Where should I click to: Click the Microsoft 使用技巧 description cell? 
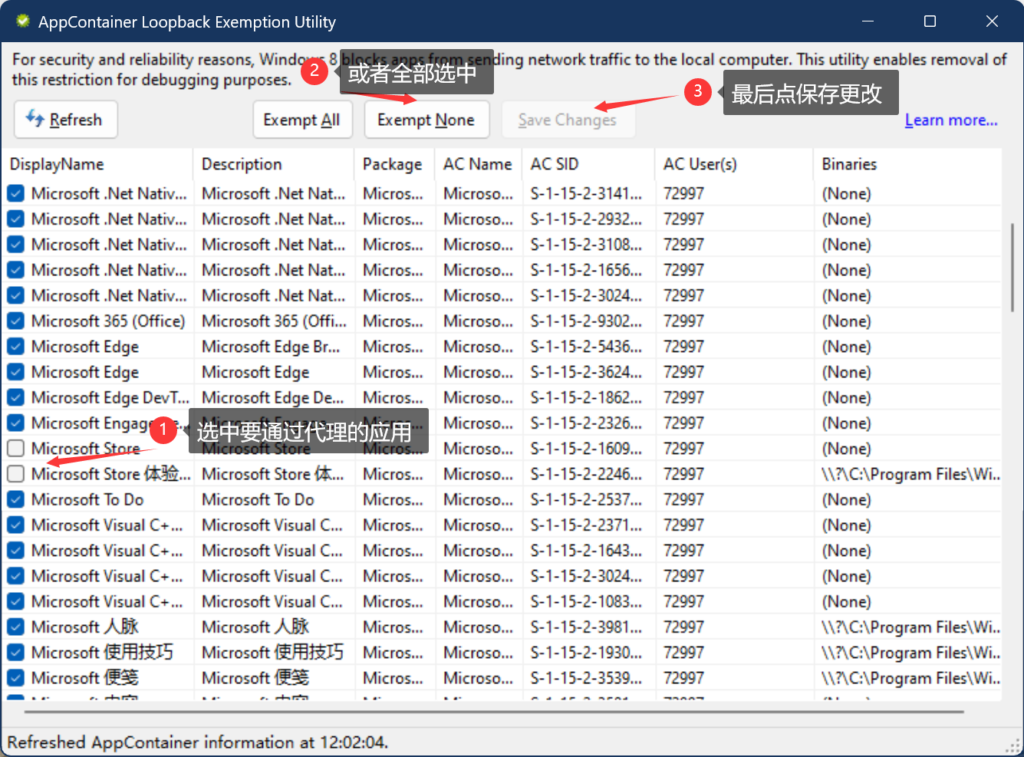[272, 652]
